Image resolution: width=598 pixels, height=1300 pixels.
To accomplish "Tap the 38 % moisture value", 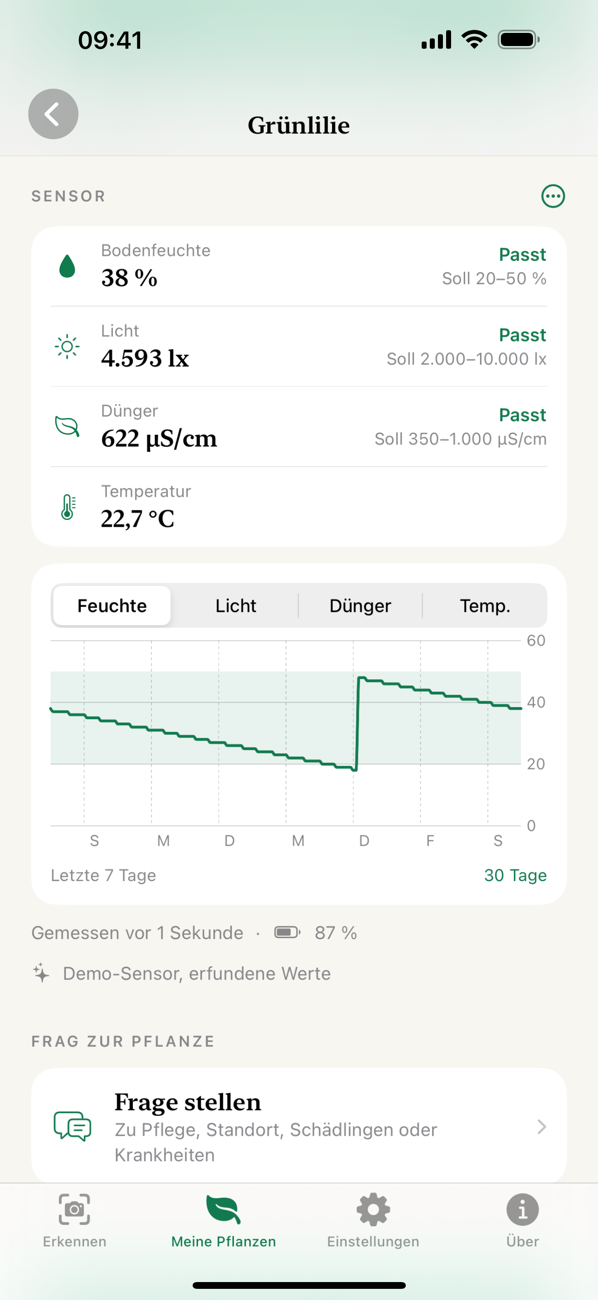I will (129, 278).
